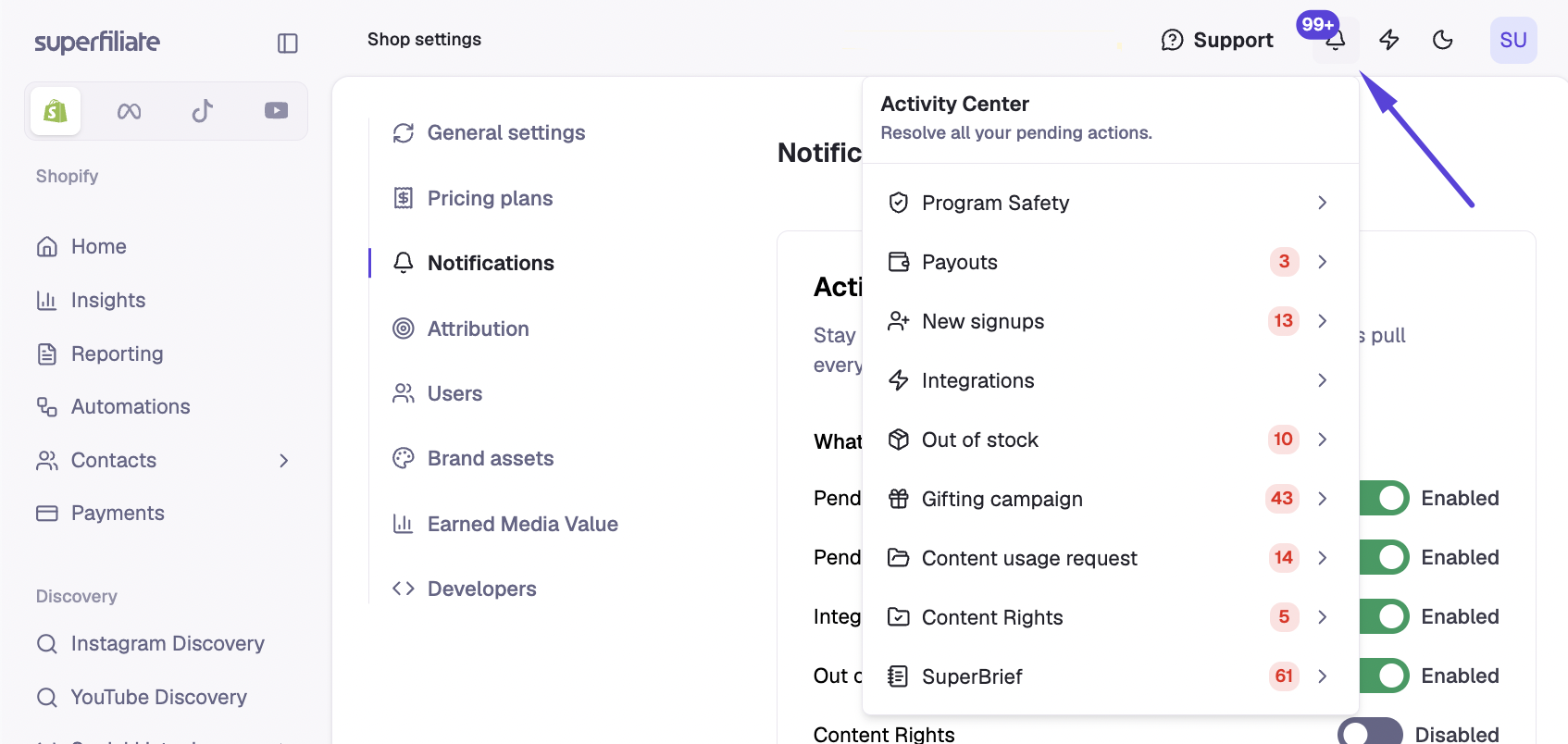The width and height of the screenshot is (1568, 744).
Task: Open Content Rights in Activity Center
Action: tap(1110, 617)
